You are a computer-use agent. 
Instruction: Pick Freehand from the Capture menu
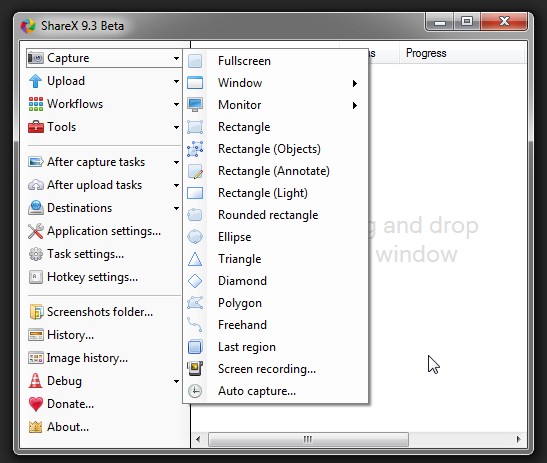point(276,325)
